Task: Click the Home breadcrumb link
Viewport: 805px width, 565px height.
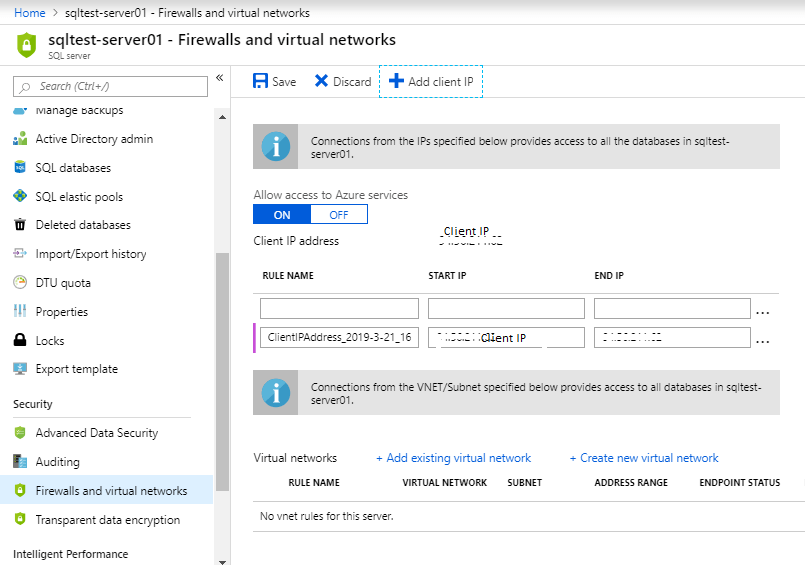Action: click(30, 13)
